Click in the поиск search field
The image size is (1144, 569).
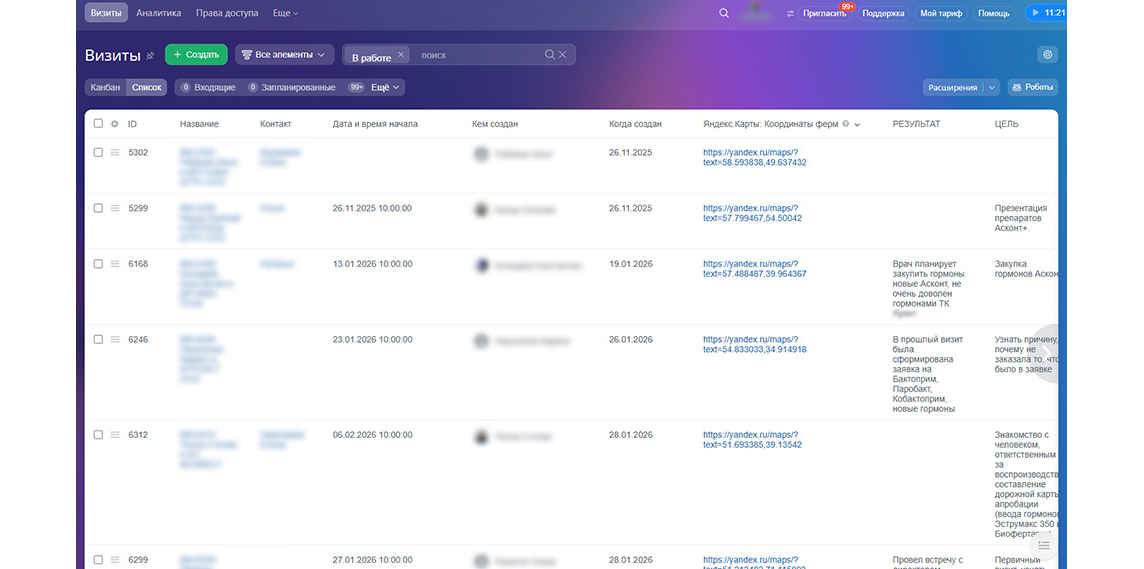479,55
